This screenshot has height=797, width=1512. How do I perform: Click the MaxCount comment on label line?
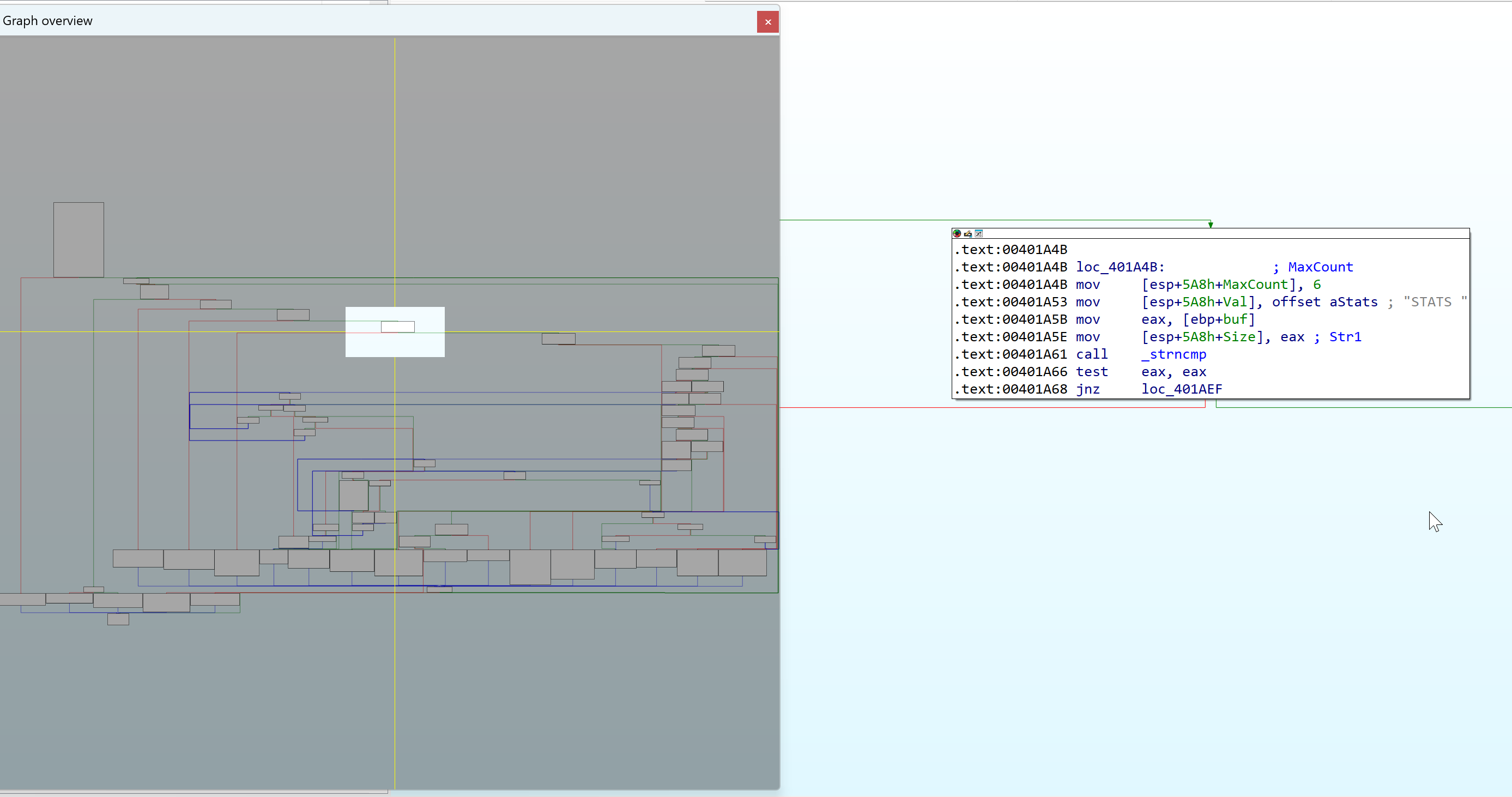[x=1320, y=267]
